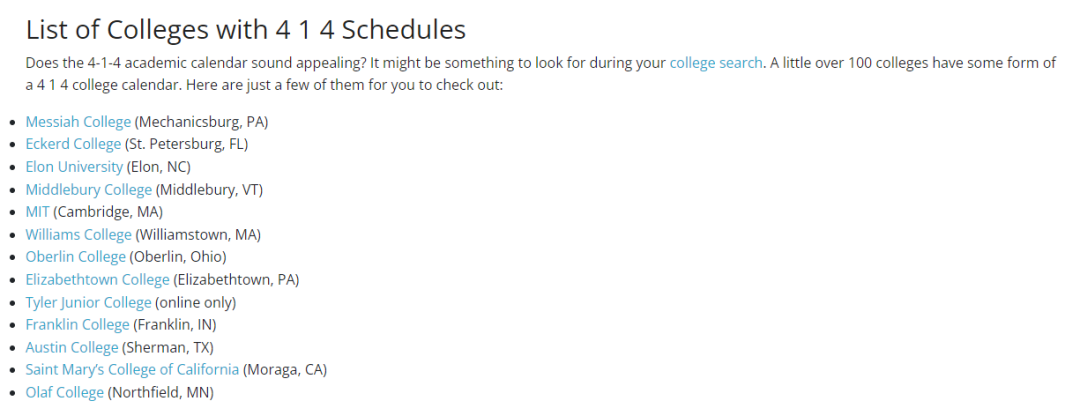Viewport: 1080px width, 416px height.
Task: Click the Franklin College link
Action: pyautogui.click(x=77, y=324)
